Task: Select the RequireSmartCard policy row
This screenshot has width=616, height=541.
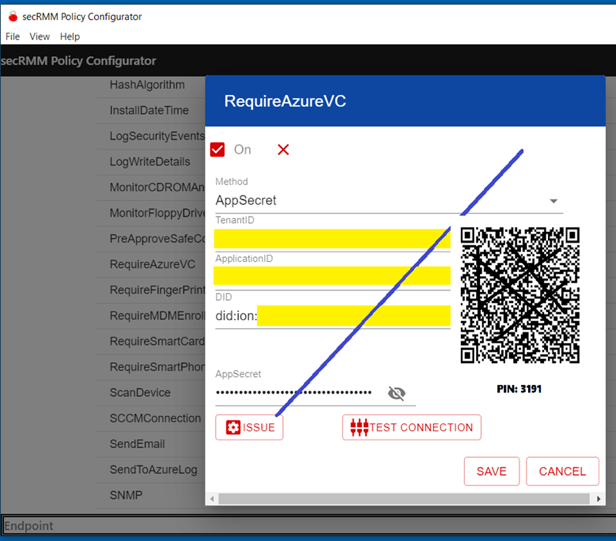Action: coord(151,341)
